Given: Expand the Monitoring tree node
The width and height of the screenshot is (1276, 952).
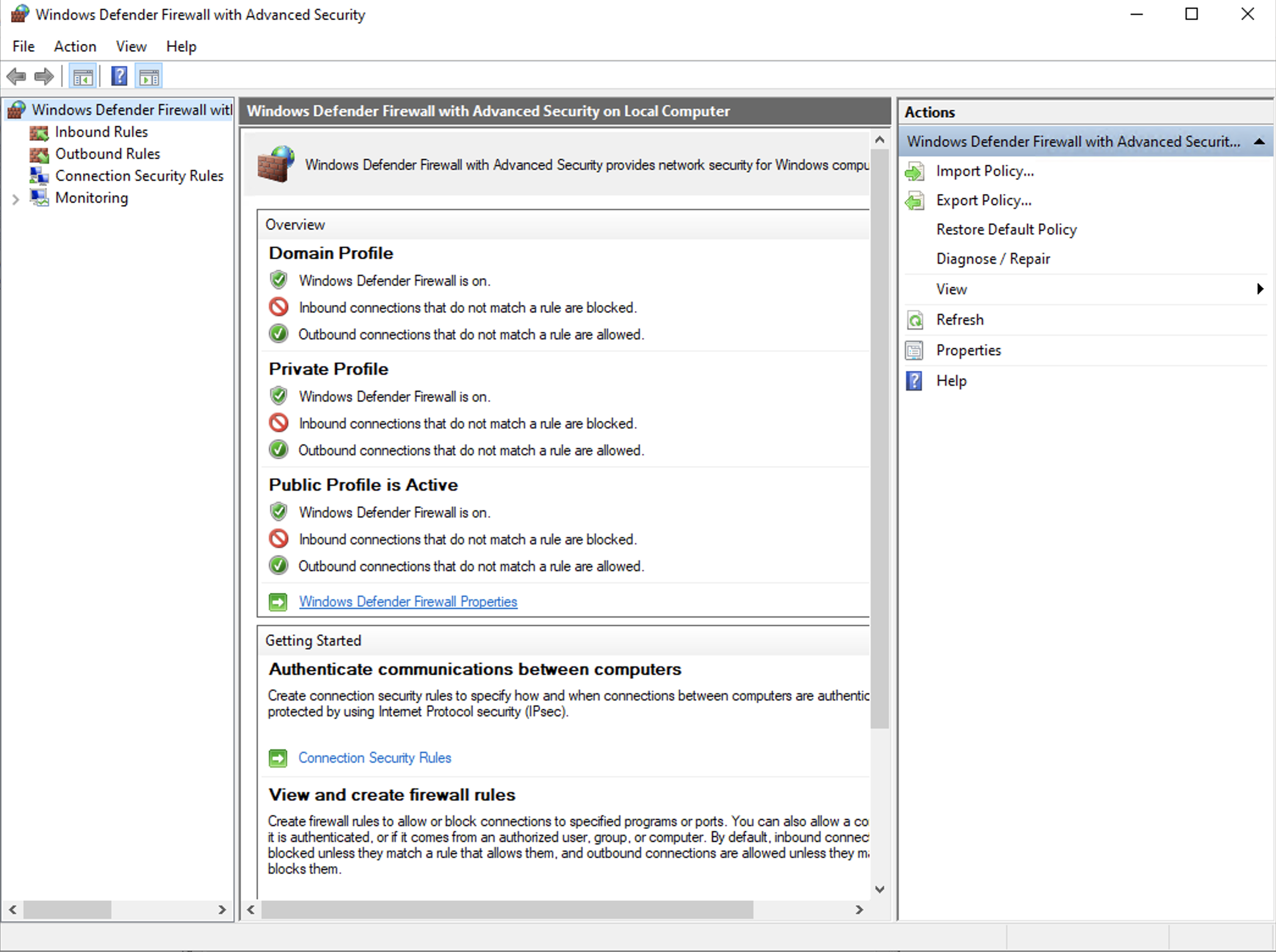Looking at the screenshot, I should pos(16,199).
